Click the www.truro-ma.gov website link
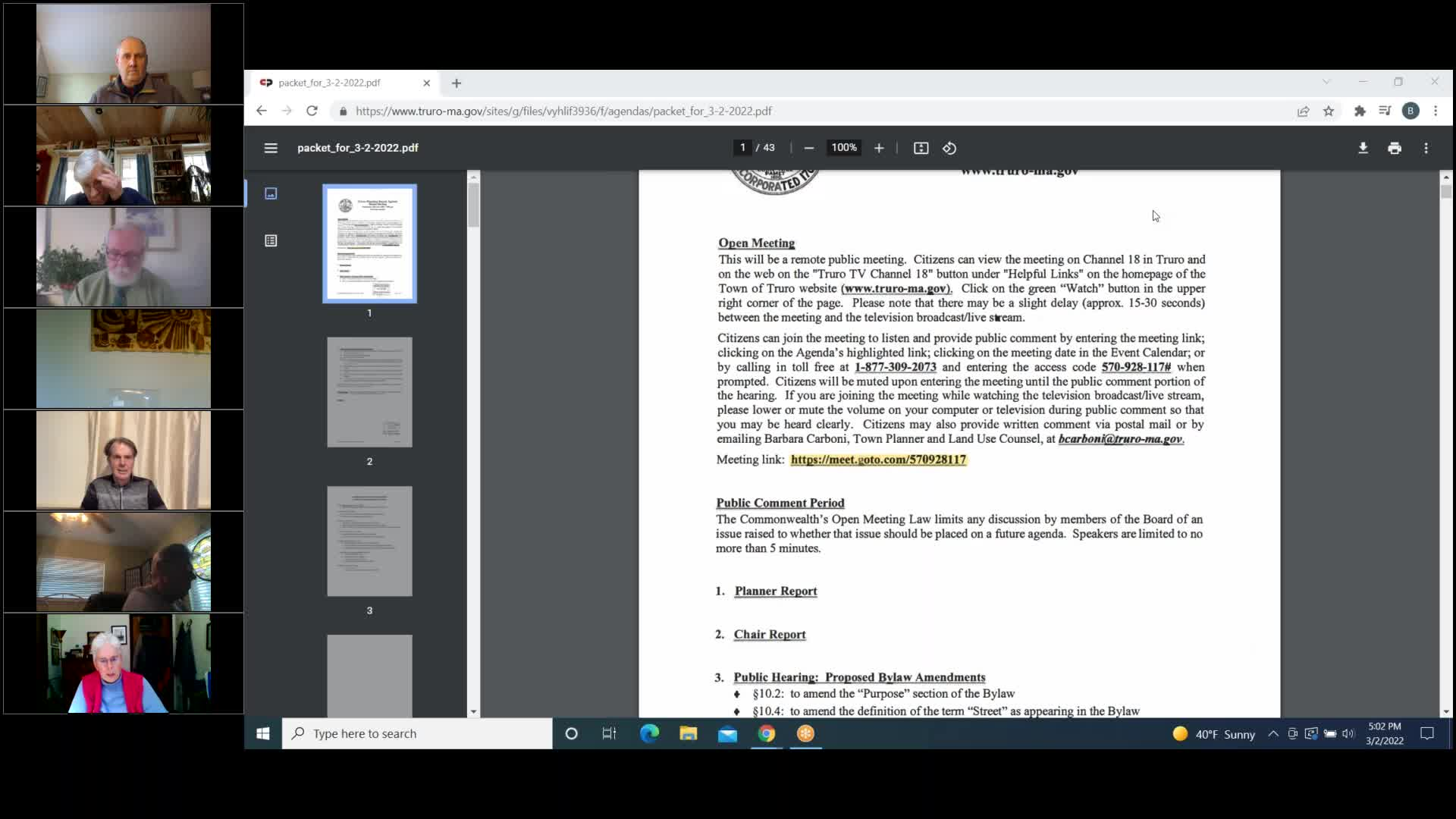 pyautogui.click(x=895, y=288)
